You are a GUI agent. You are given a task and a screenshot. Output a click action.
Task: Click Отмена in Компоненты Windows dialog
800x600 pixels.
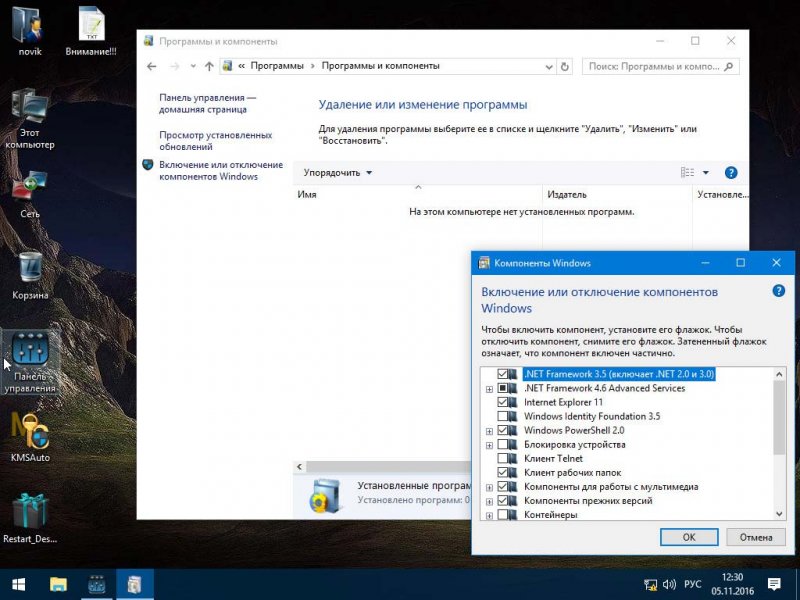click(x=756, y=537)
